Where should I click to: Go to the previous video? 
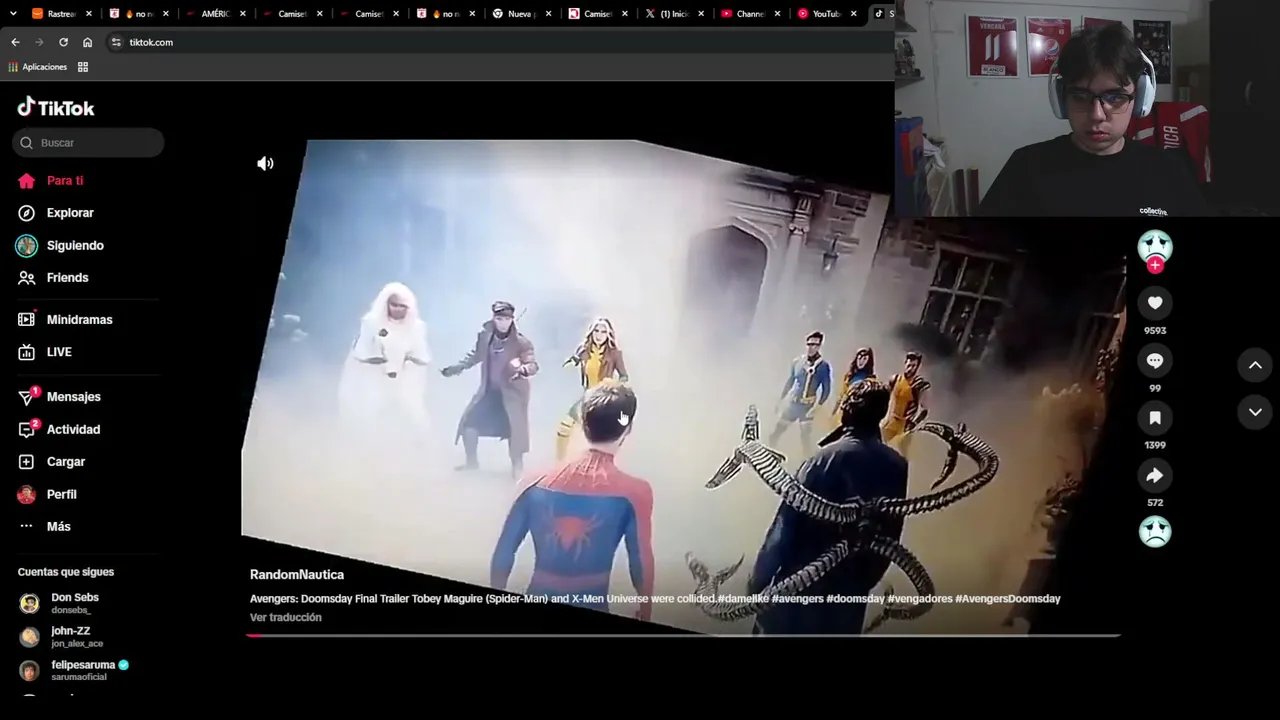click(x=1255, y=366)
